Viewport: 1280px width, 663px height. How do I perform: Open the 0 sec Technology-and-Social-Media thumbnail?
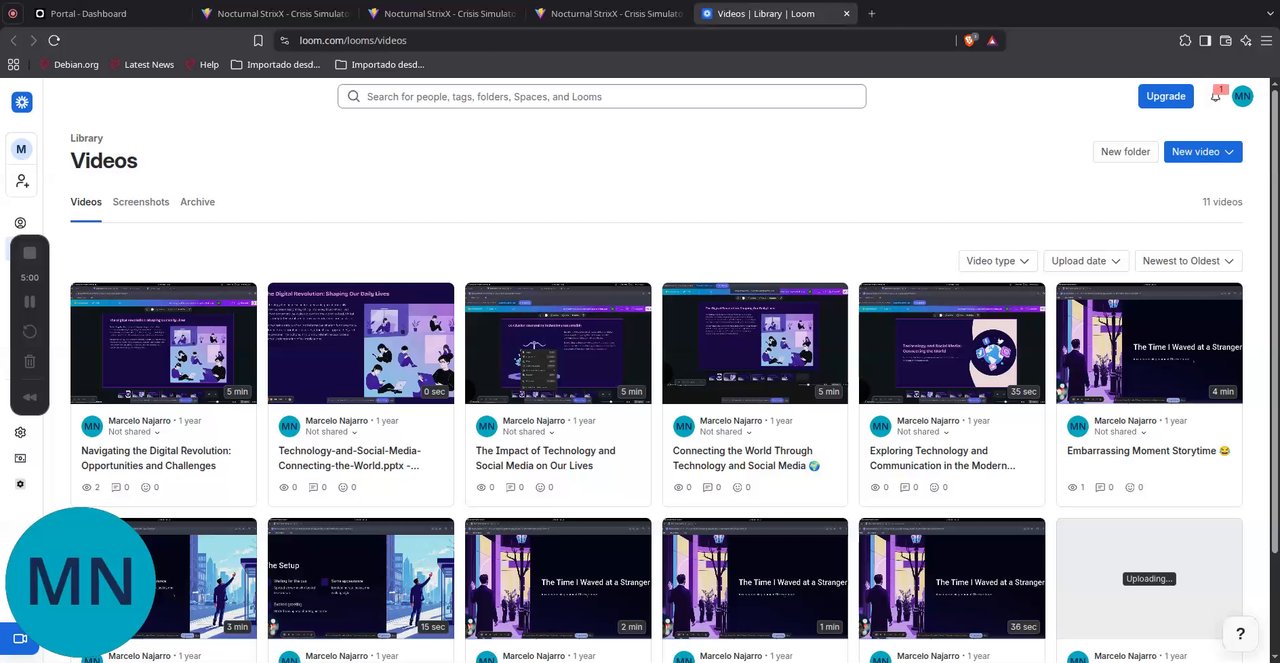click(x=360, y=343)
